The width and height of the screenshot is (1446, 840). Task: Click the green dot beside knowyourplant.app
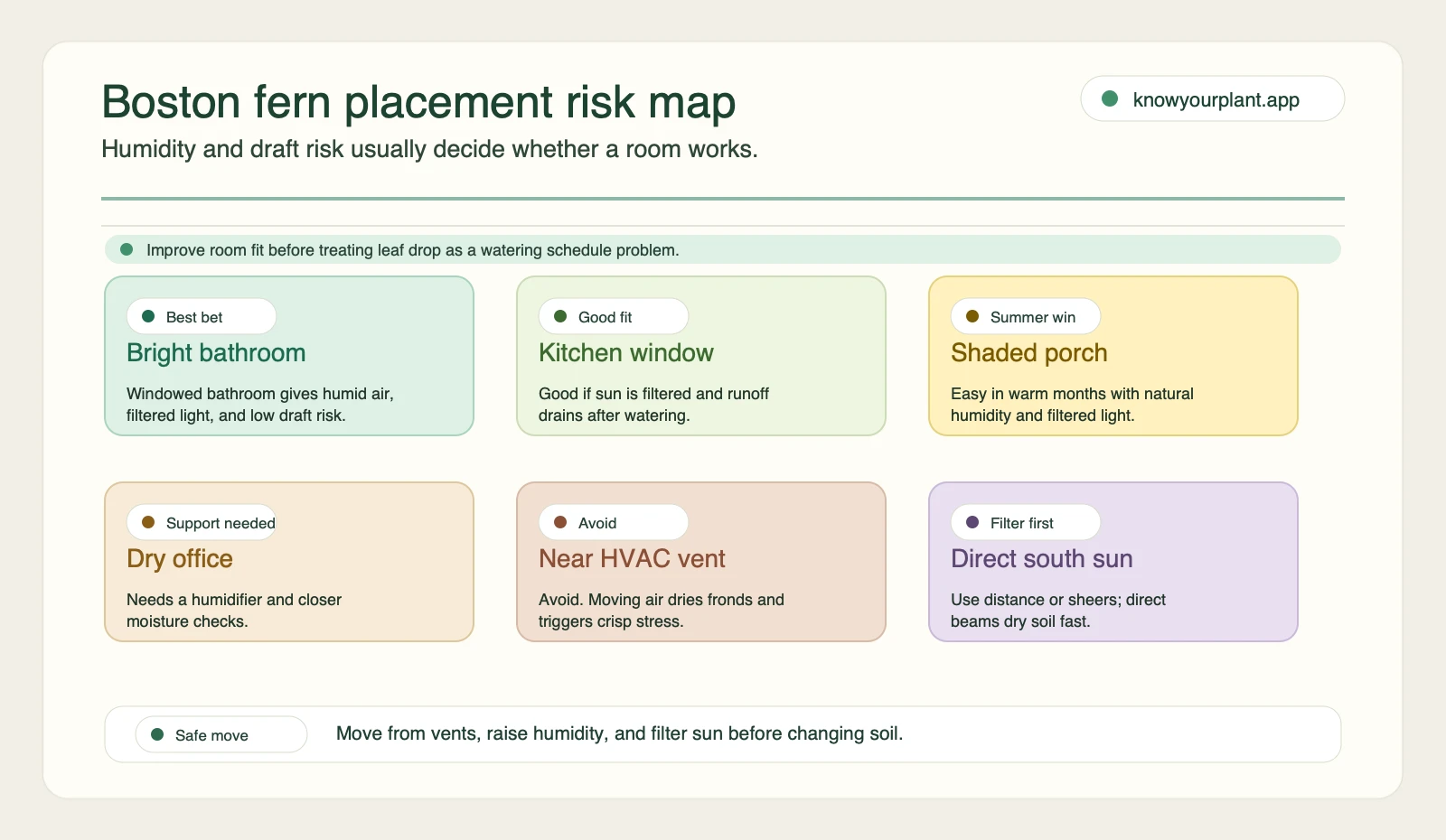[1110, 98]
